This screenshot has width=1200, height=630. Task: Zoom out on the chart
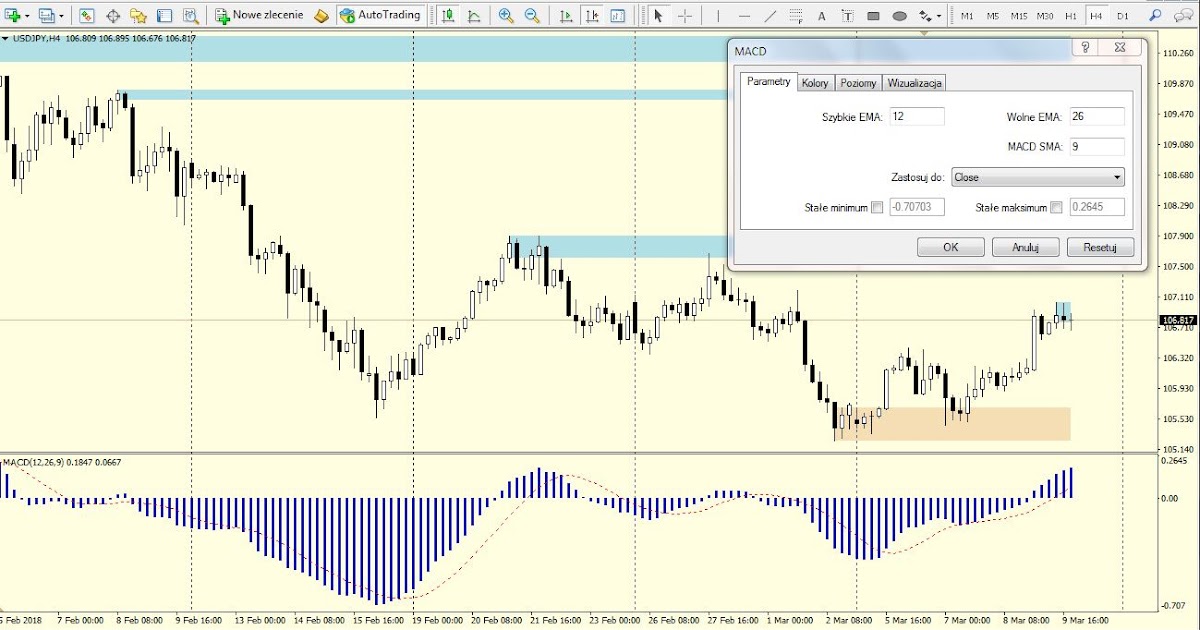(x=532, y=16)
